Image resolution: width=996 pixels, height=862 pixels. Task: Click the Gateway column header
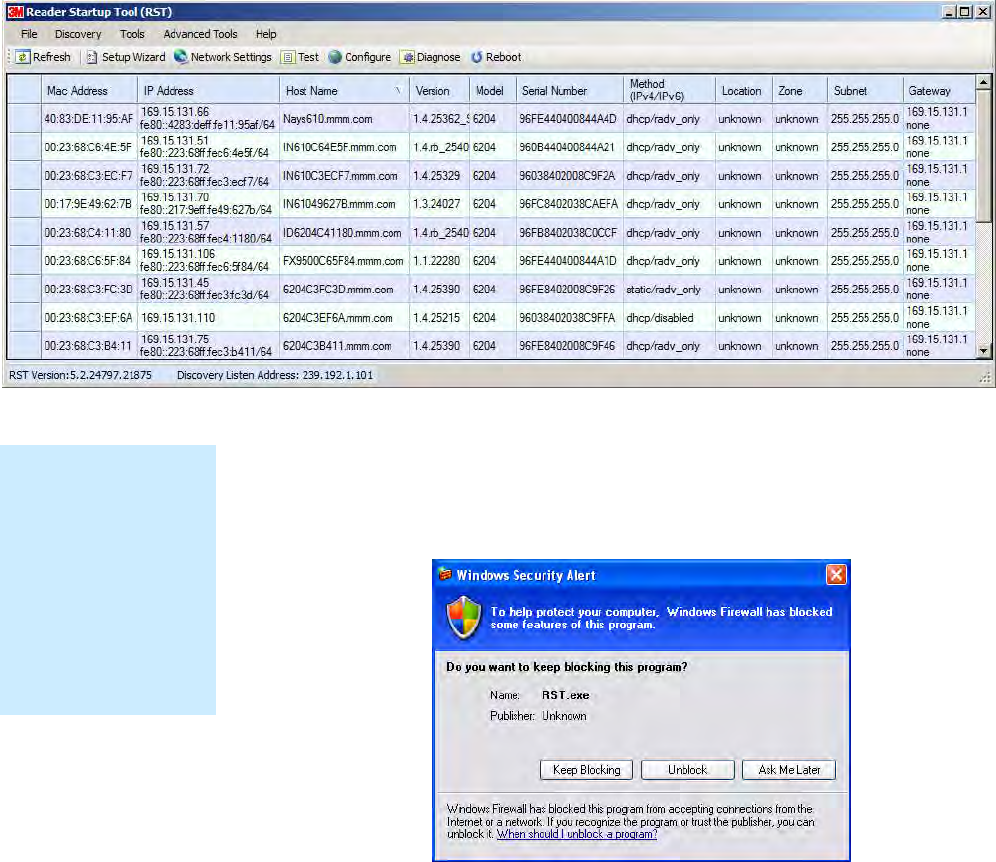coord(939,90)
